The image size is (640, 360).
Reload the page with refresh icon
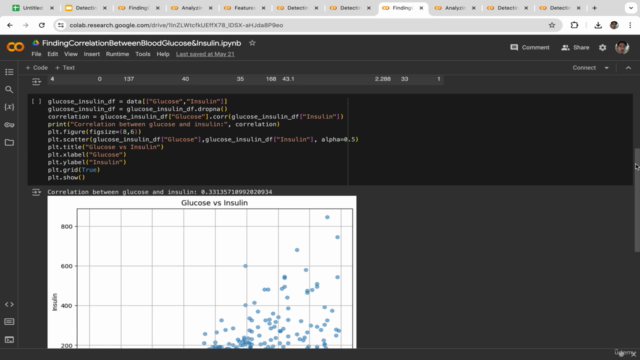tap(42, 25)
